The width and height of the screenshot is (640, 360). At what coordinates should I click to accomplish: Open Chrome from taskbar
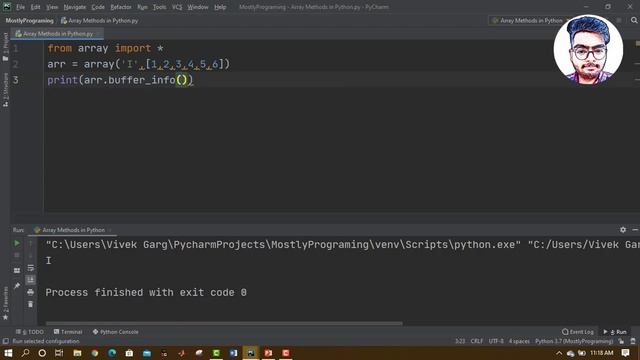pyautogui.click(x=95, y=353)
